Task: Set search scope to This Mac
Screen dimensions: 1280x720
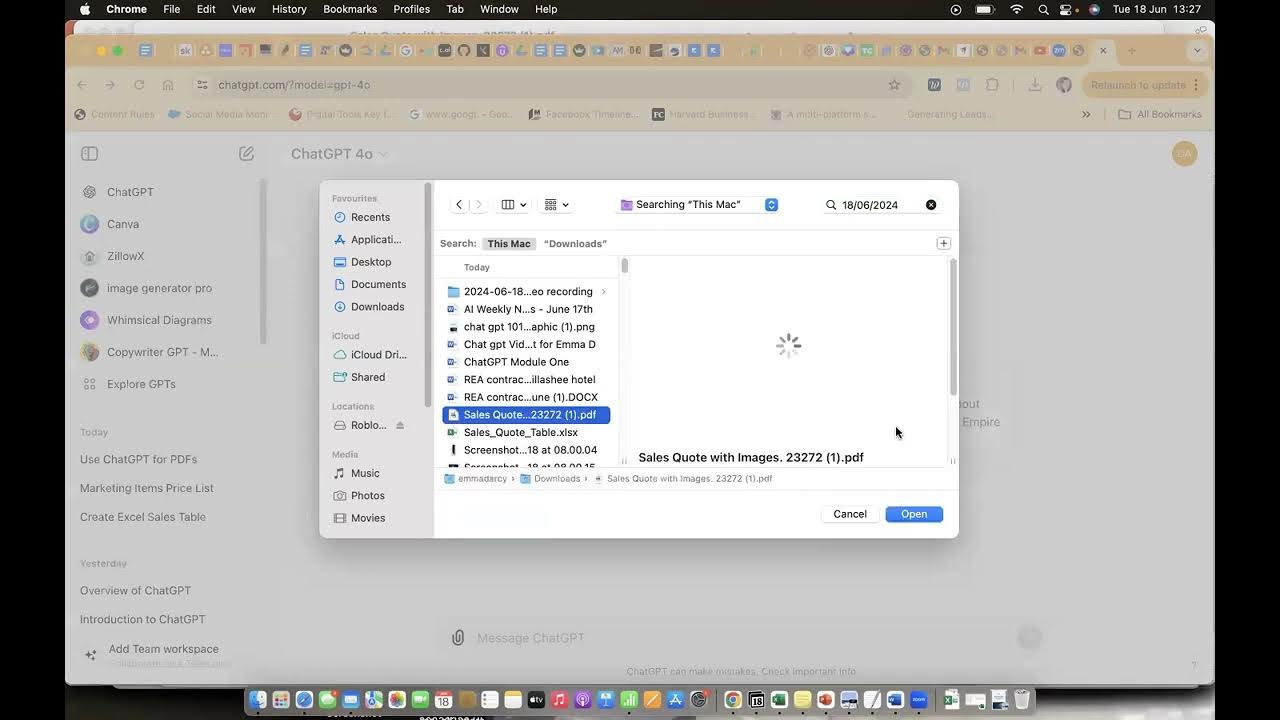Action: [509, 244]
